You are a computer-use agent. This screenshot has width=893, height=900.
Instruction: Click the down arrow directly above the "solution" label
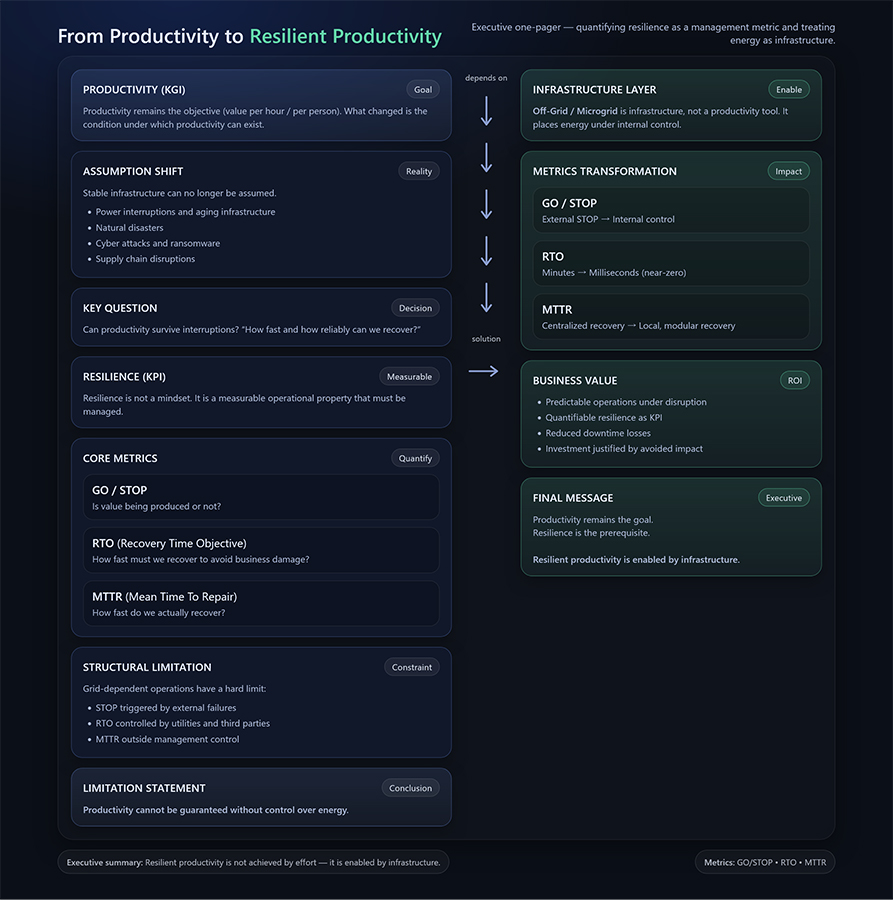(x=486, y=297)
